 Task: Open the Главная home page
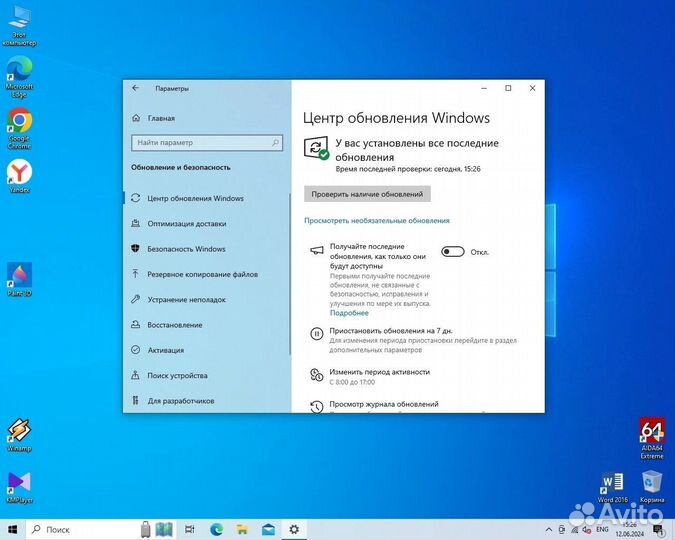coord(160,117)
